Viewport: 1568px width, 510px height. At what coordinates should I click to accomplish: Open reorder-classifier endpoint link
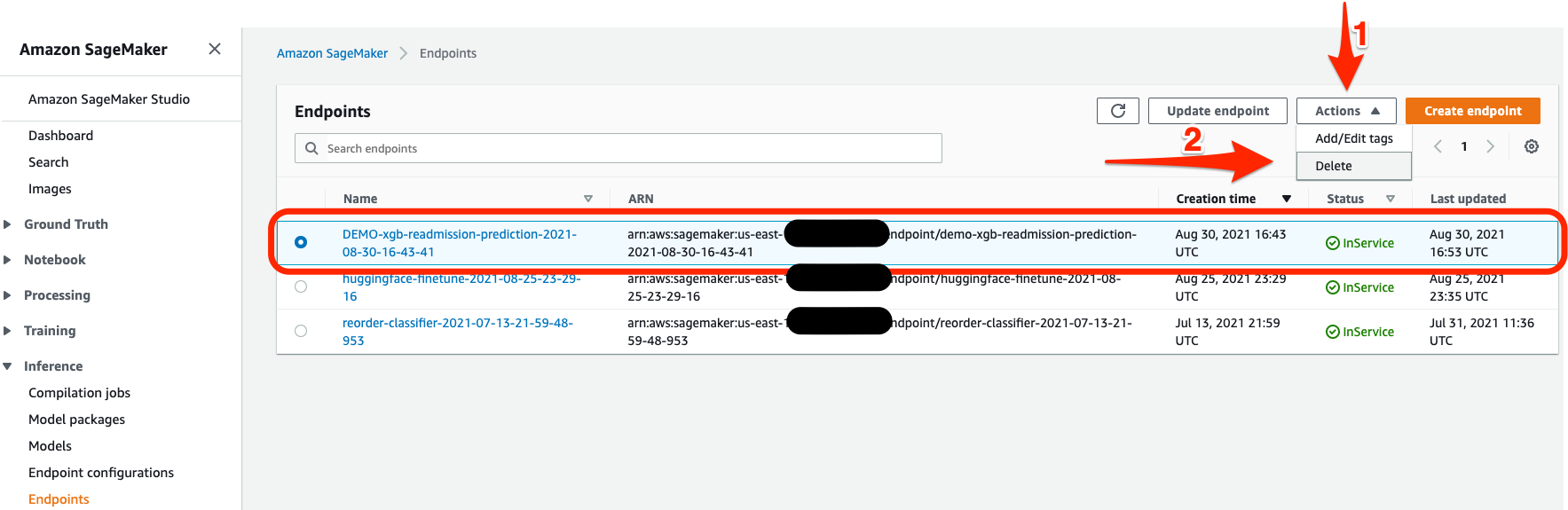(x=458, y=332)
